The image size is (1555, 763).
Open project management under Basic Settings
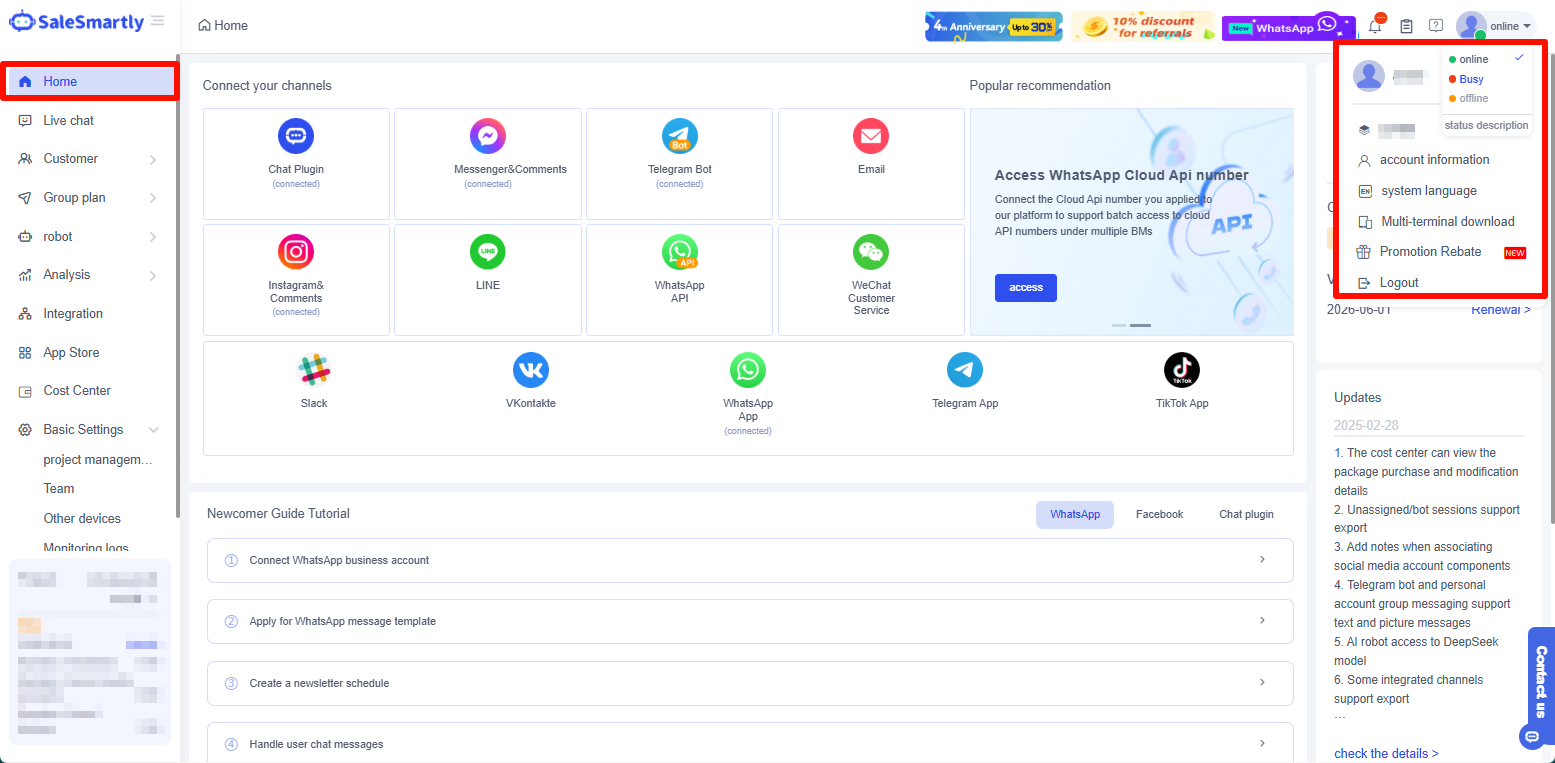pos(98,460)
